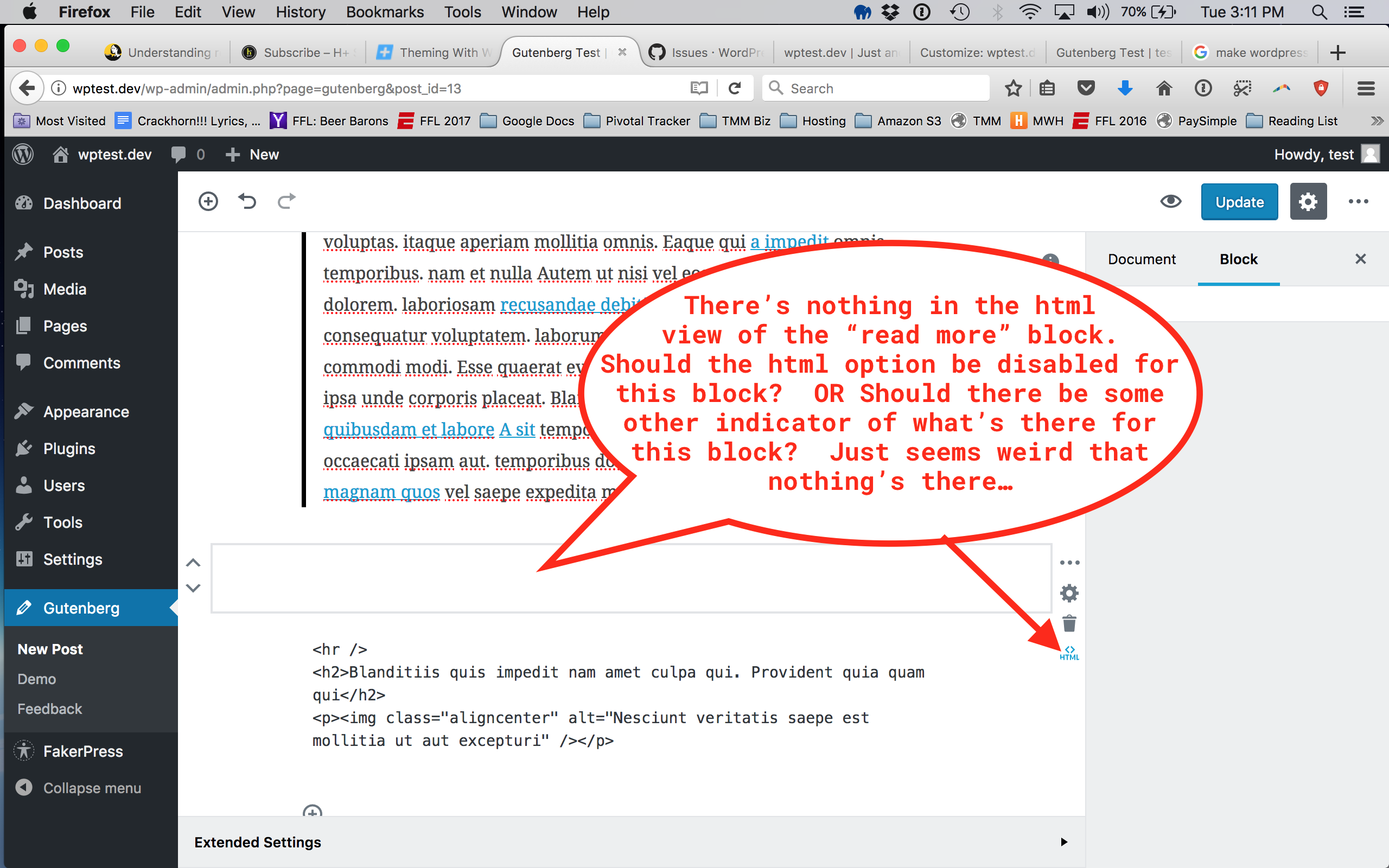The width and height of the screenshot is (1389, 868).
Task: Open Media in the admin sidebar
Action: point(65,289)
